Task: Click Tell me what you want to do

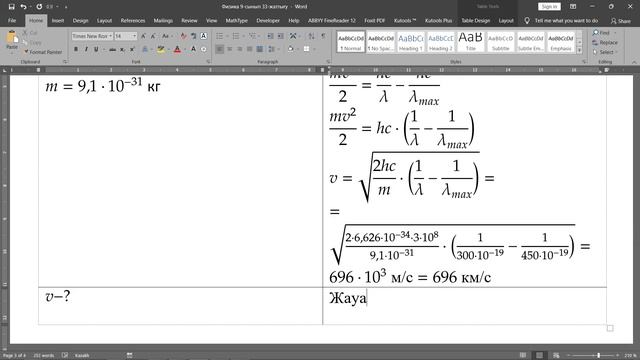Action: tap(566, 21)
